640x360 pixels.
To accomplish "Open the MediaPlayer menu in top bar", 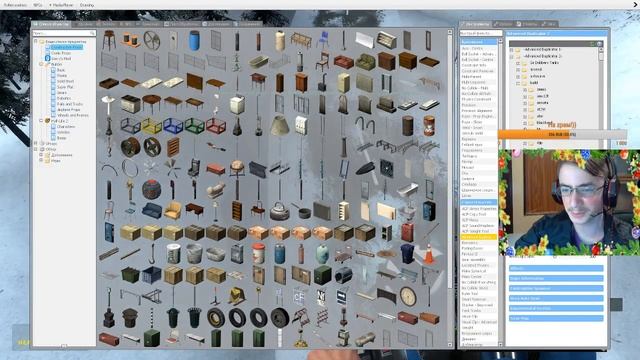I will coord(62,5).
